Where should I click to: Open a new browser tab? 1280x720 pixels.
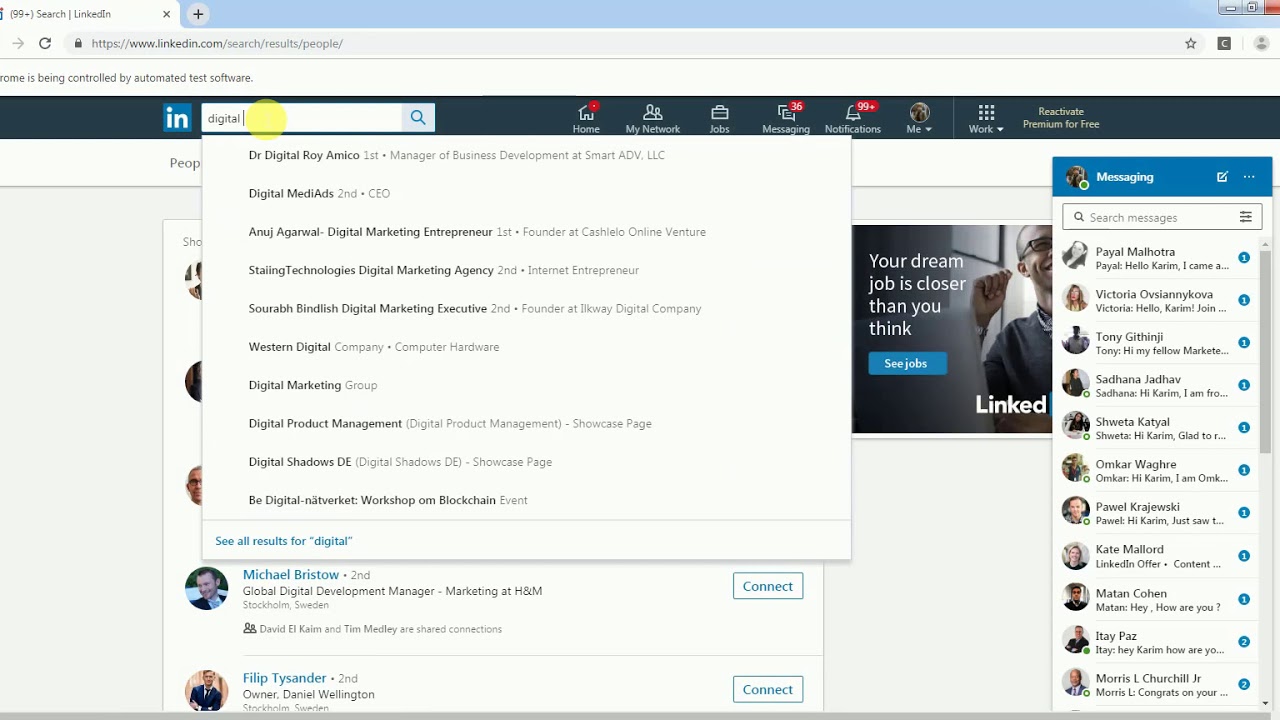198,14
